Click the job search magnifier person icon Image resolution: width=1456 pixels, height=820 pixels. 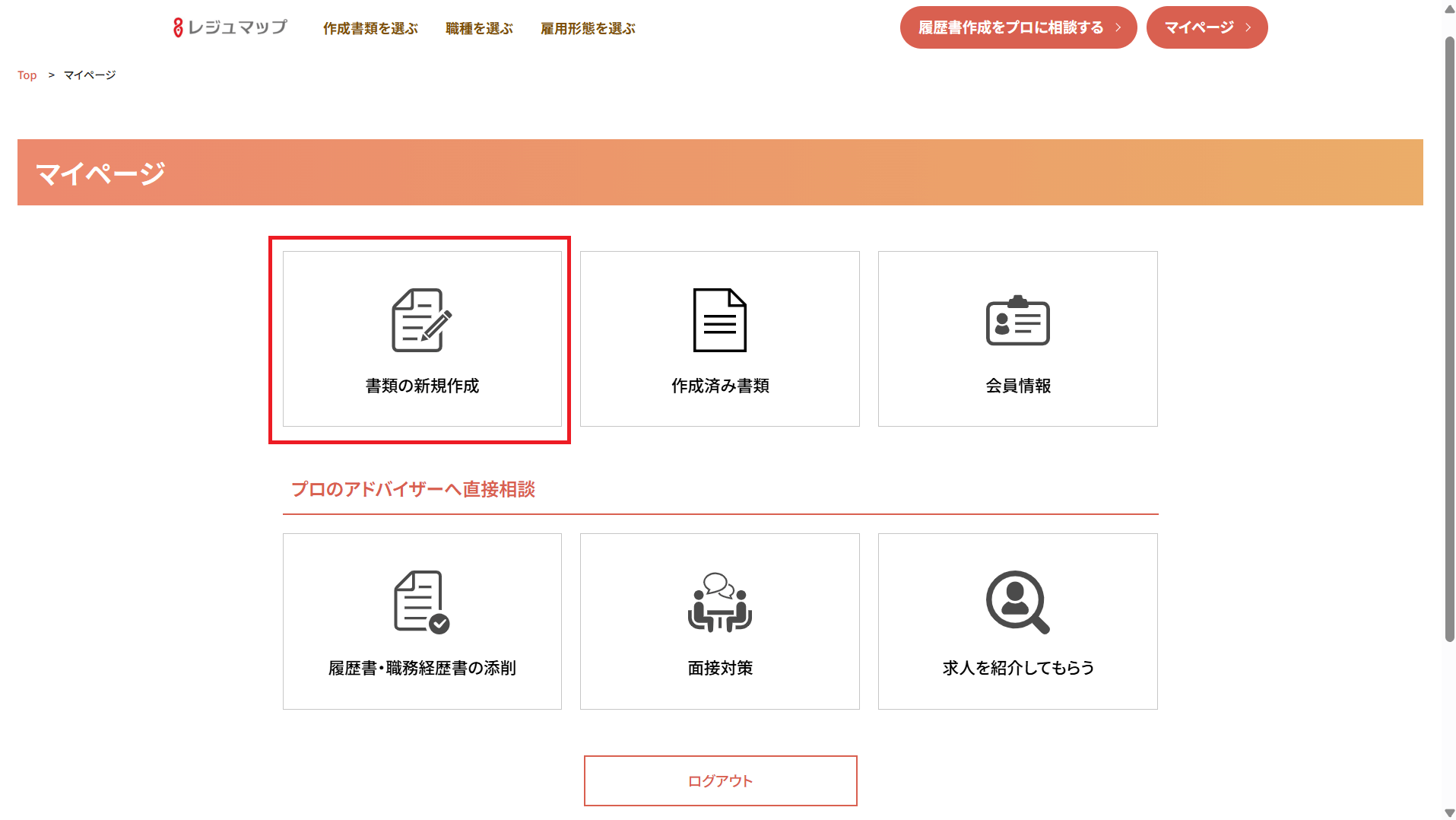(x=1017, y=602)
